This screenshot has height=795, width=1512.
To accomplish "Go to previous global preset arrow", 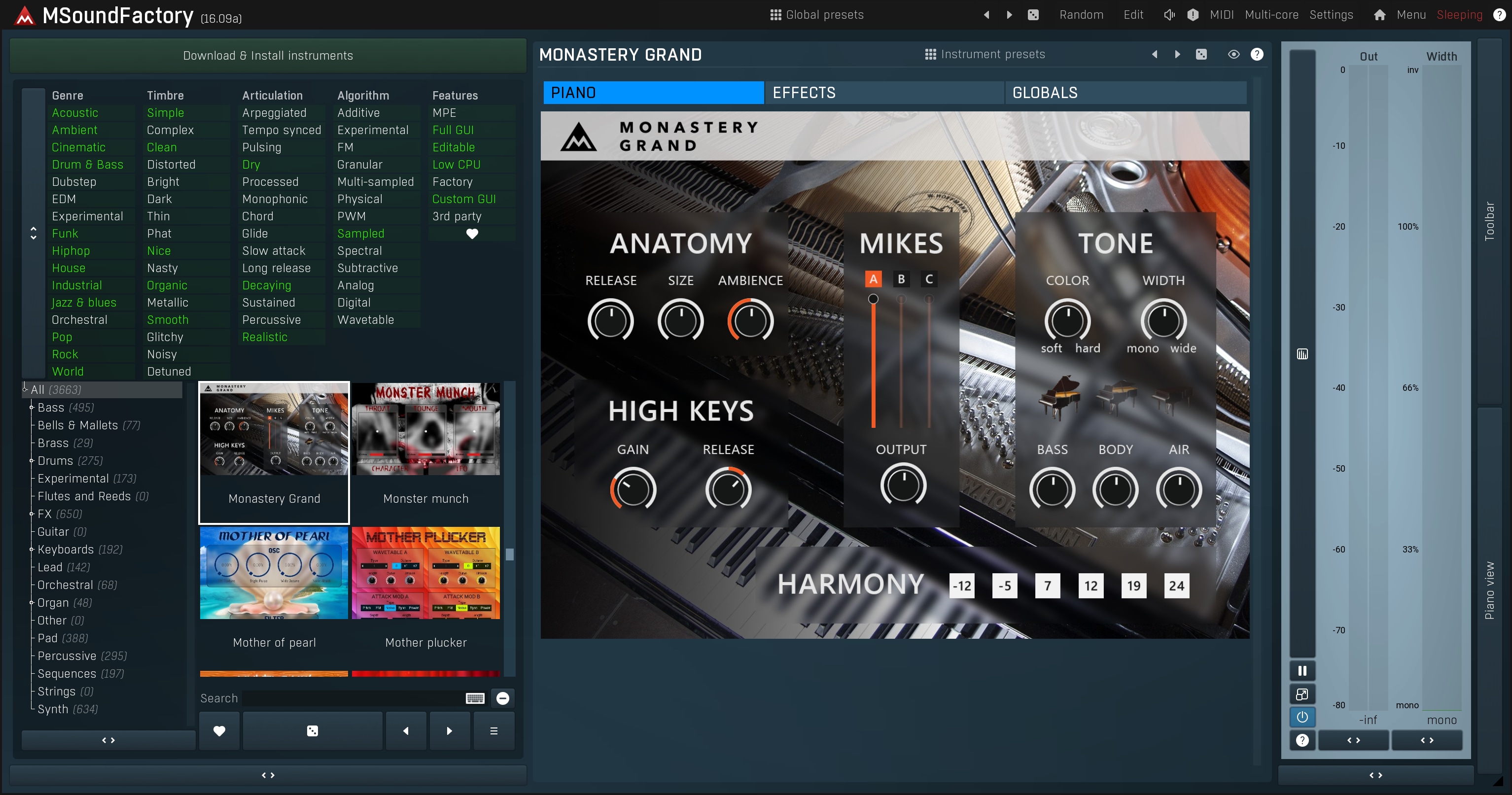I will (x=986, y=15).
